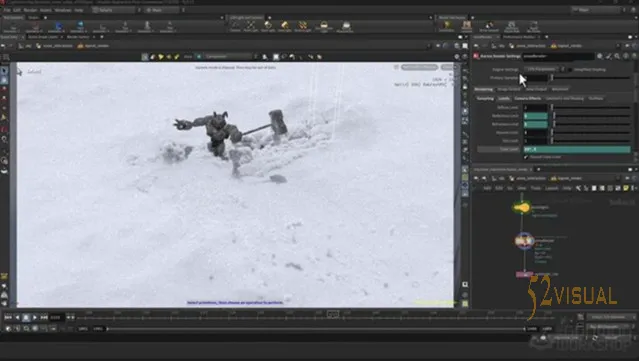
Task: Switch to the Advanced tab
Action: tap(560, 89)
